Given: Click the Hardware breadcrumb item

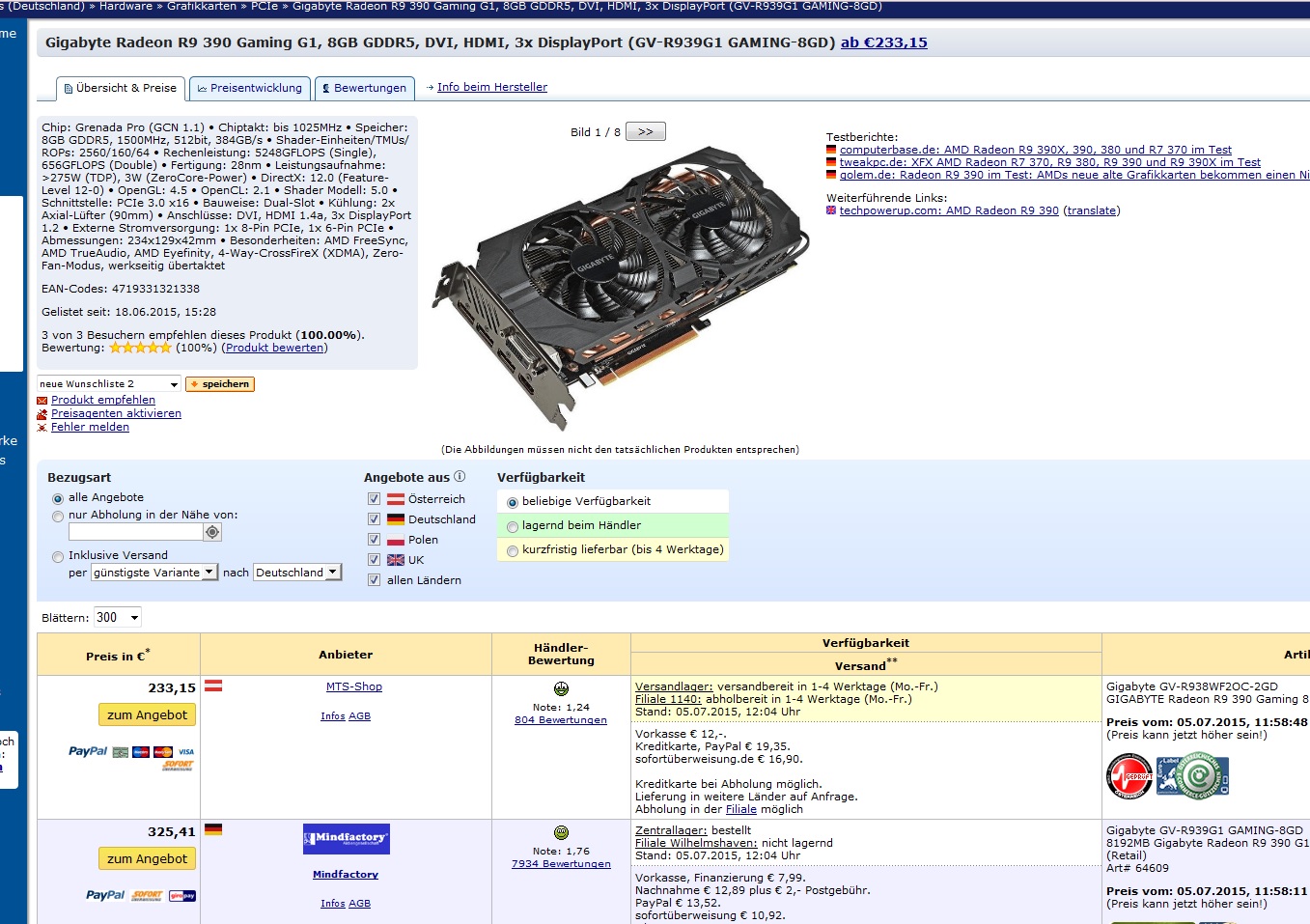Looking at the screenshot, I should pyautogui.click(x=125, y=6).
